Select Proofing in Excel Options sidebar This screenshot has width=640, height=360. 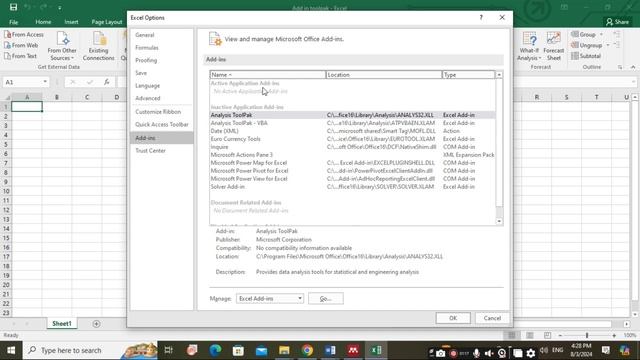point(162,60)
